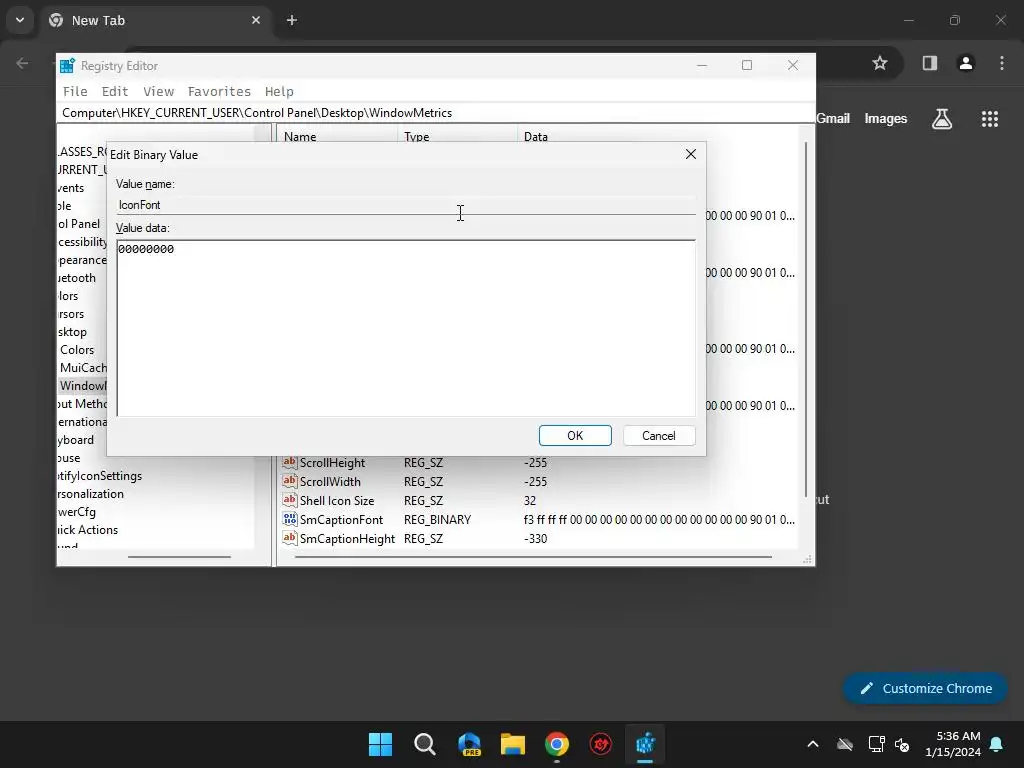1024x768 pixels.
Task: Open the Edit menu in Registry Editor
Action: [115, 91]
